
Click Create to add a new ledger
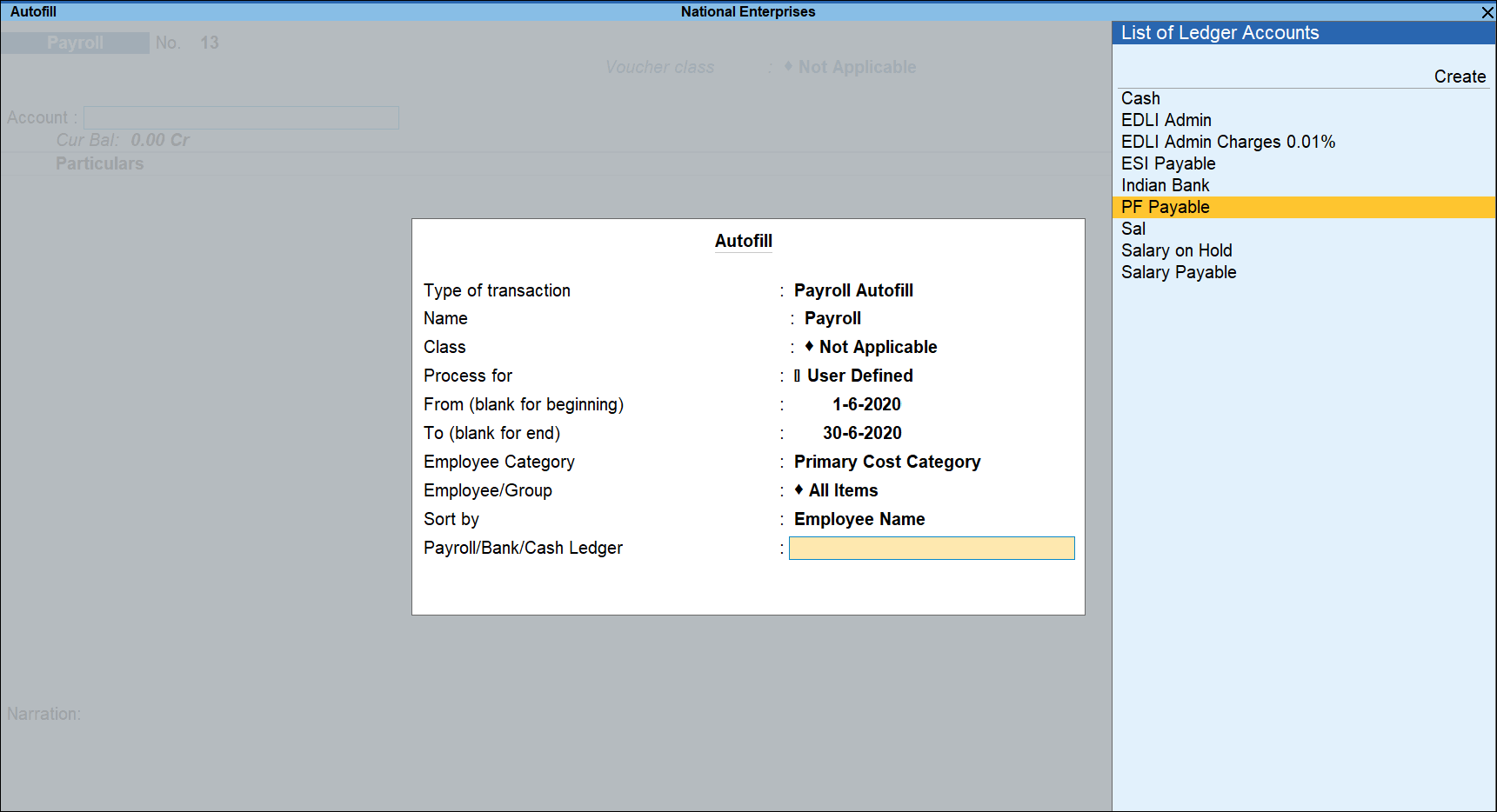click(x=1460, y=77)
